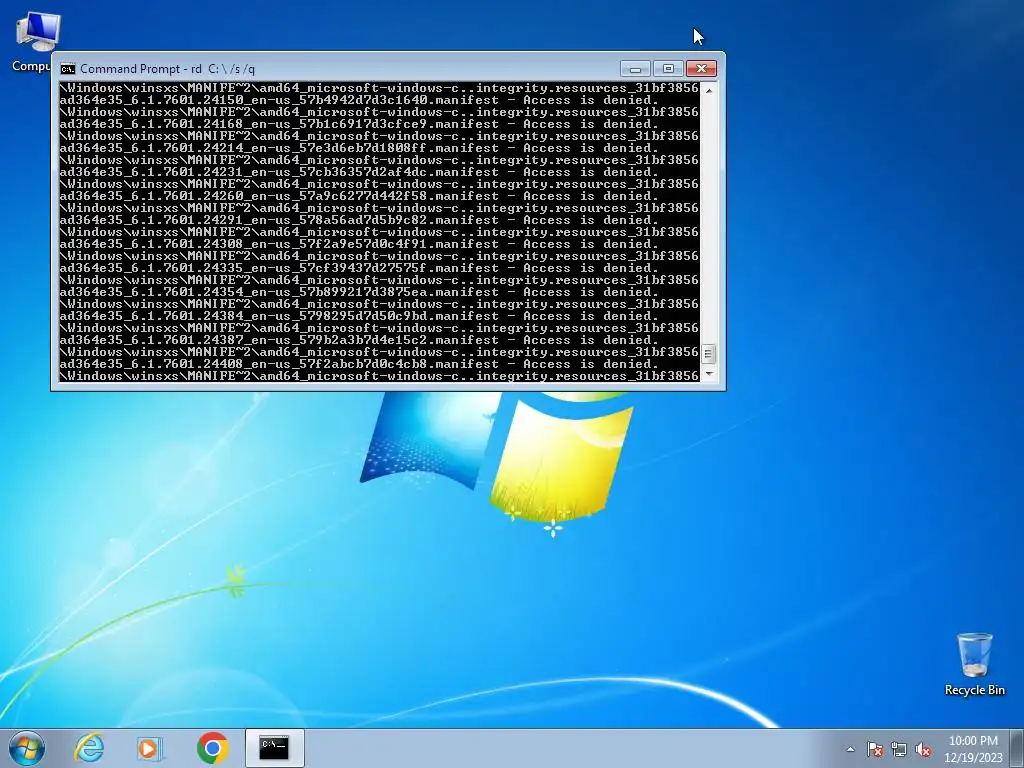Image resolution: width=1024 pixels, height=768 pixels.
Task: Click the line containing 57e3d6eb7d1808ff.manifest
Action: (x=359, y=148)
